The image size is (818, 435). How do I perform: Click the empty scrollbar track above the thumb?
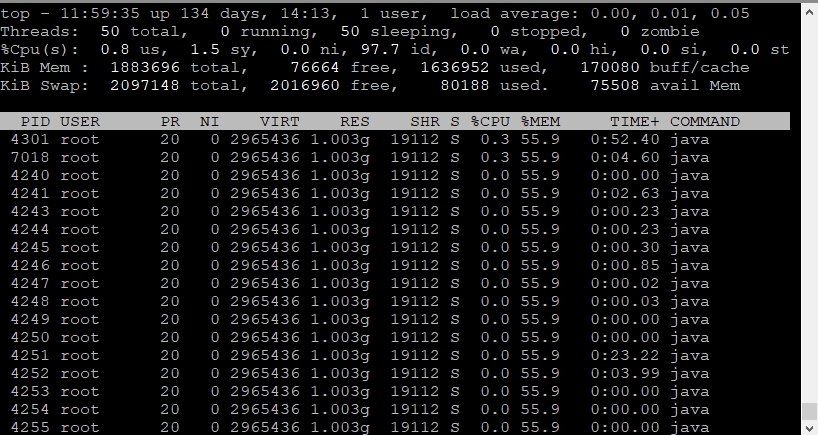[808, 200]
